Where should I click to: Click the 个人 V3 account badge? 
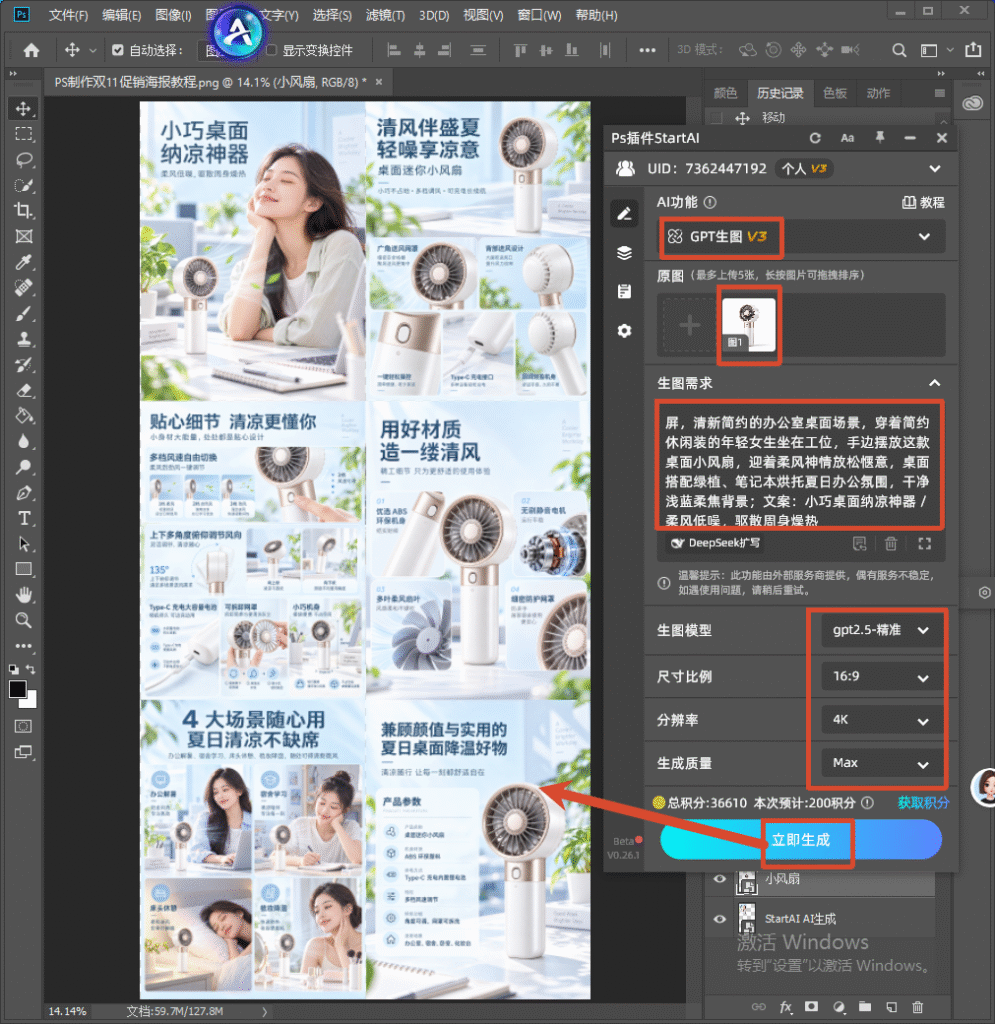(804, 168)
